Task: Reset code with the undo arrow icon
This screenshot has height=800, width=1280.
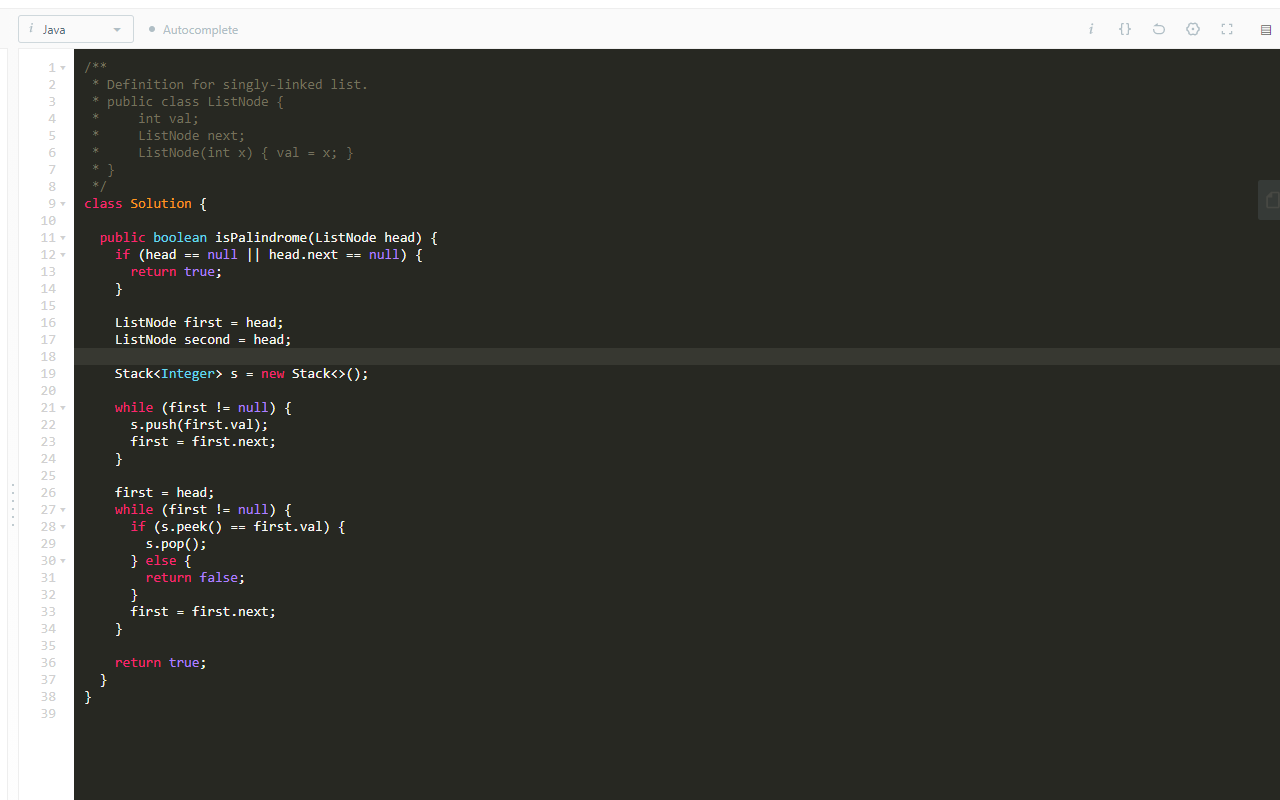Action: click(x=1159, y=29)
